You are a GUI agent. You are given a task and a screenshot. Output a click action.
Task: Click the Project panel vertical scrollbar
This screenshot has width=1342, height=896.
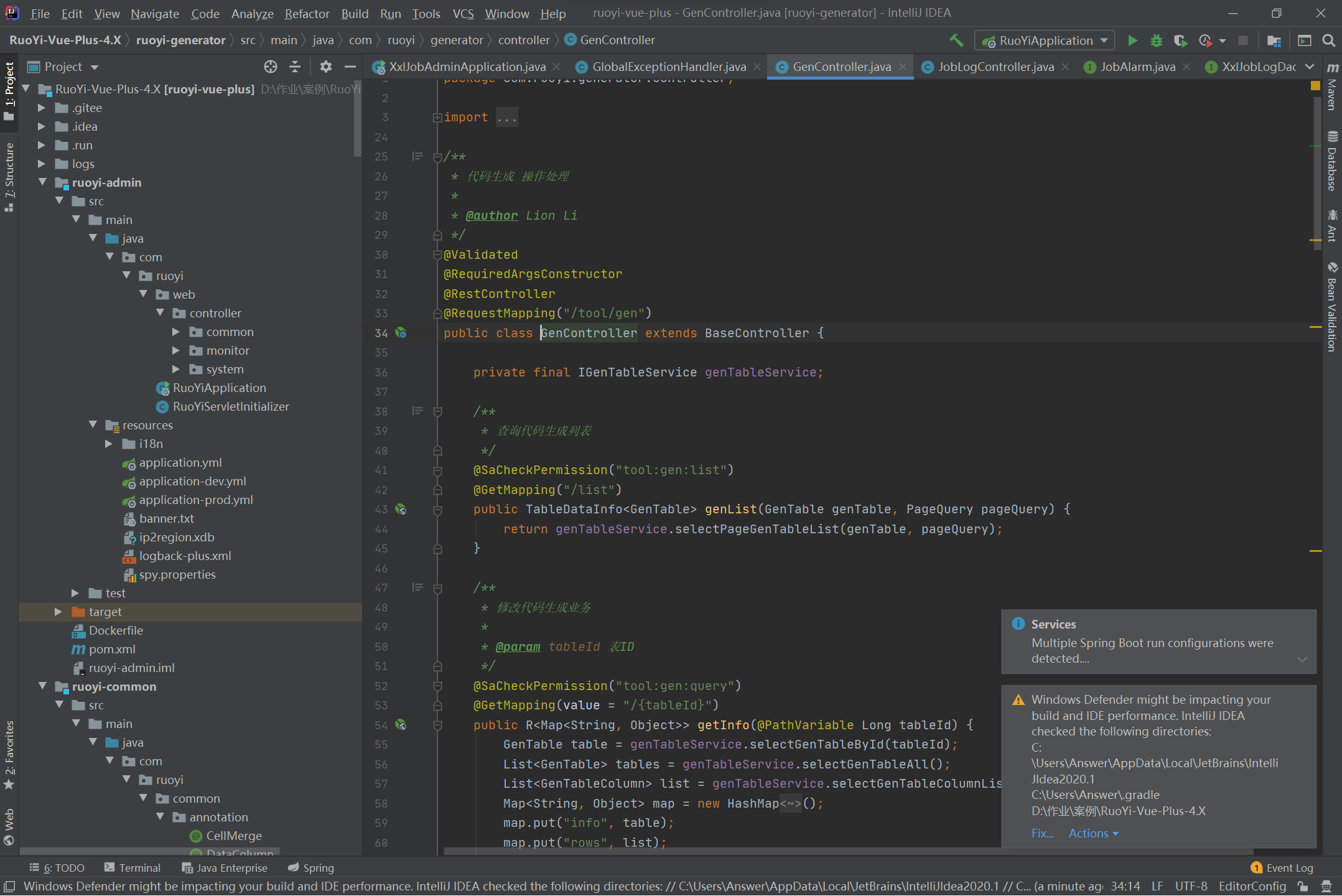(358, 118)
